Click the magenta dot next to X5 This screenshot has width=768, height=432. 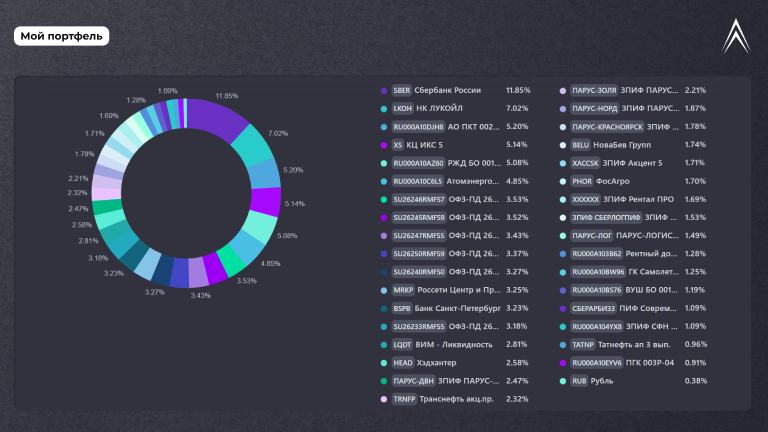coord(384,145)
